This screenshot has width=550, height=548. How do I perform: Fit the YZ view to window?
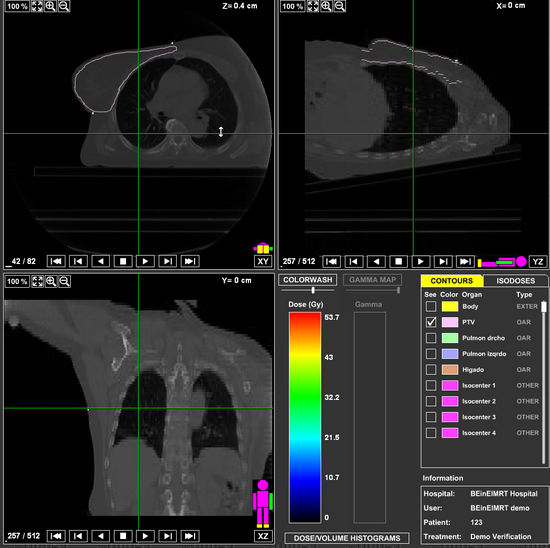pos(313,6)
